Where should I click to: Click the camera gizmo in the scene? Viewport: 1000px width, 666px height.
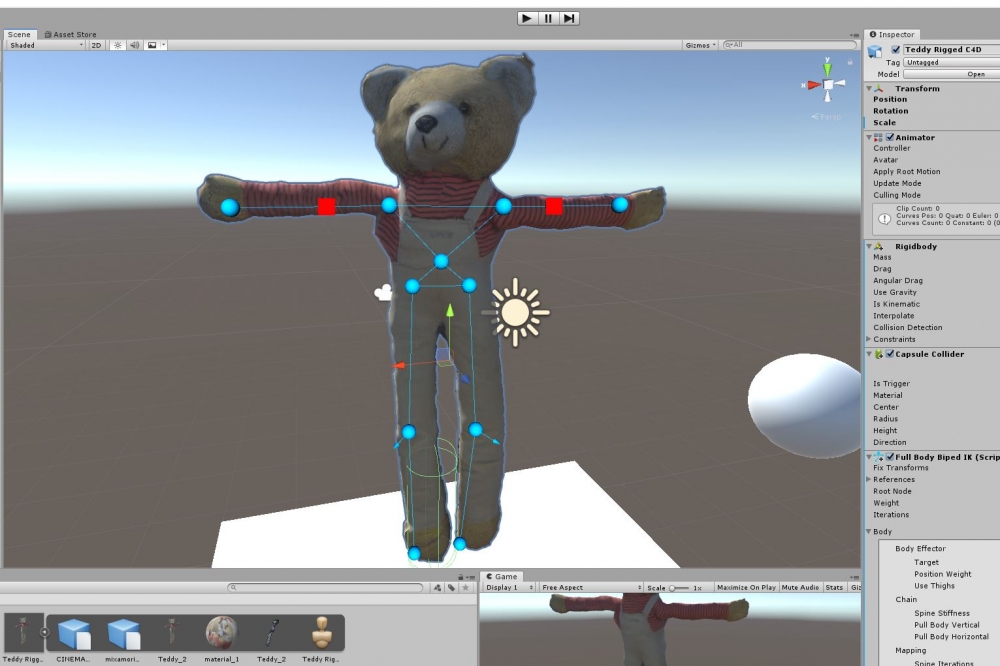click(x=383, y=293)
